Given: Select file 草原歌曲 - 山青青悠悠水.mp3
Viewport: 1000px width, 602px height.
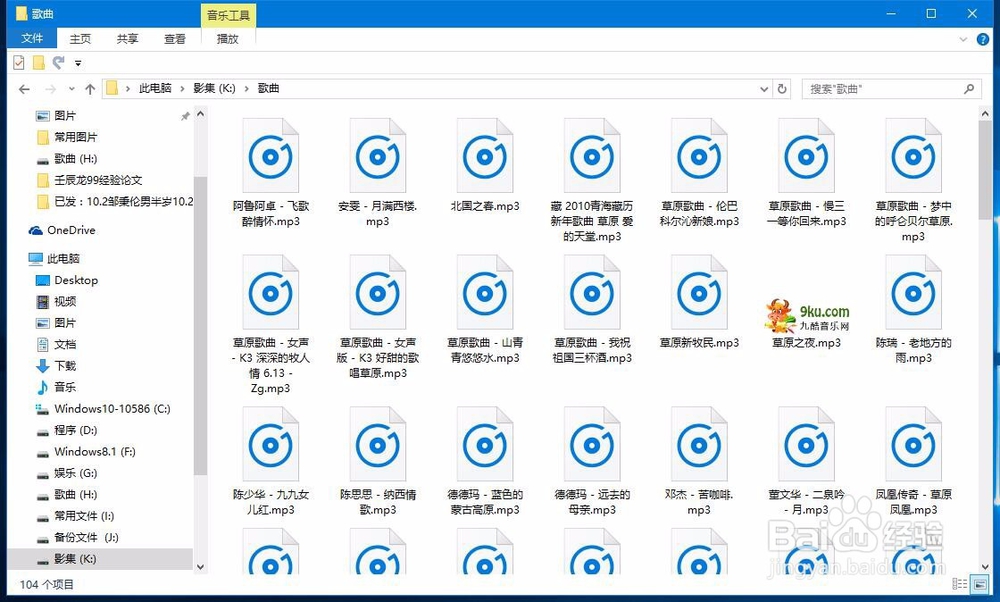Looking at the screenshot, I should [485, 309].
